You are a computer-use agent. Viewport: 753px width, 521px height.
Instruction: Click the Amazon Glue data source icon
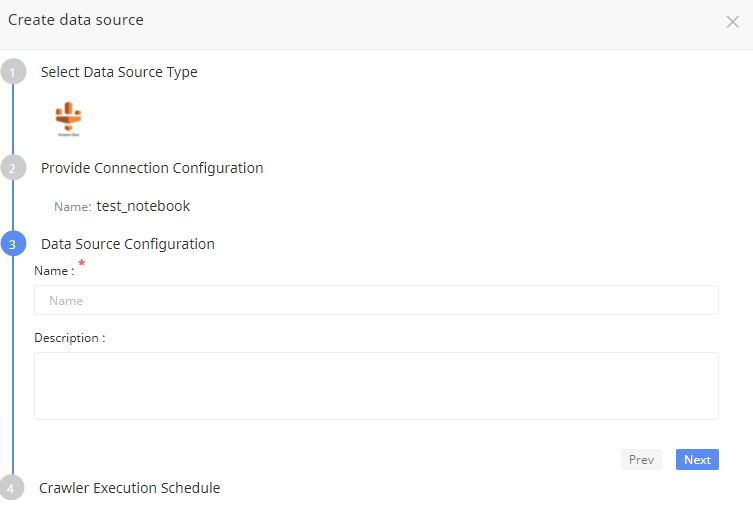(68, 119)
